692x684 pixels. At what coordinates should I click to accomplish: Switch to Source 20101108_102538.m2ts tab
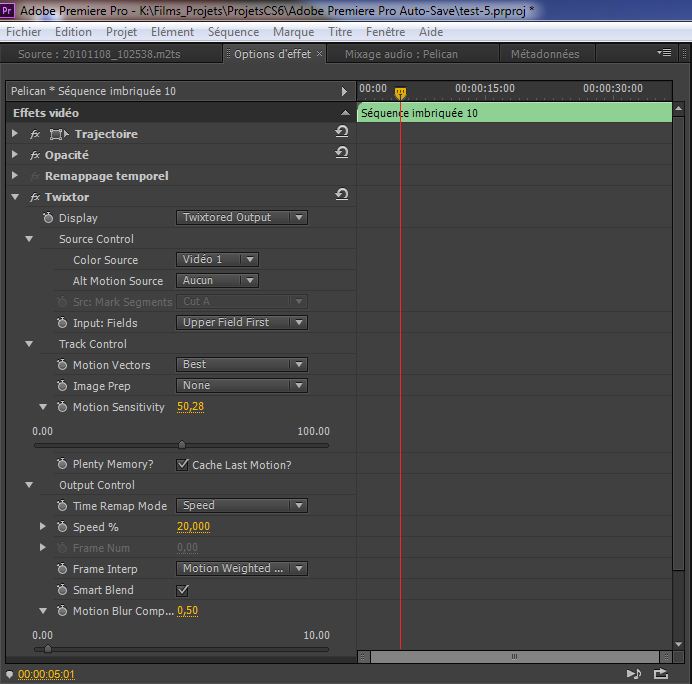99,54
